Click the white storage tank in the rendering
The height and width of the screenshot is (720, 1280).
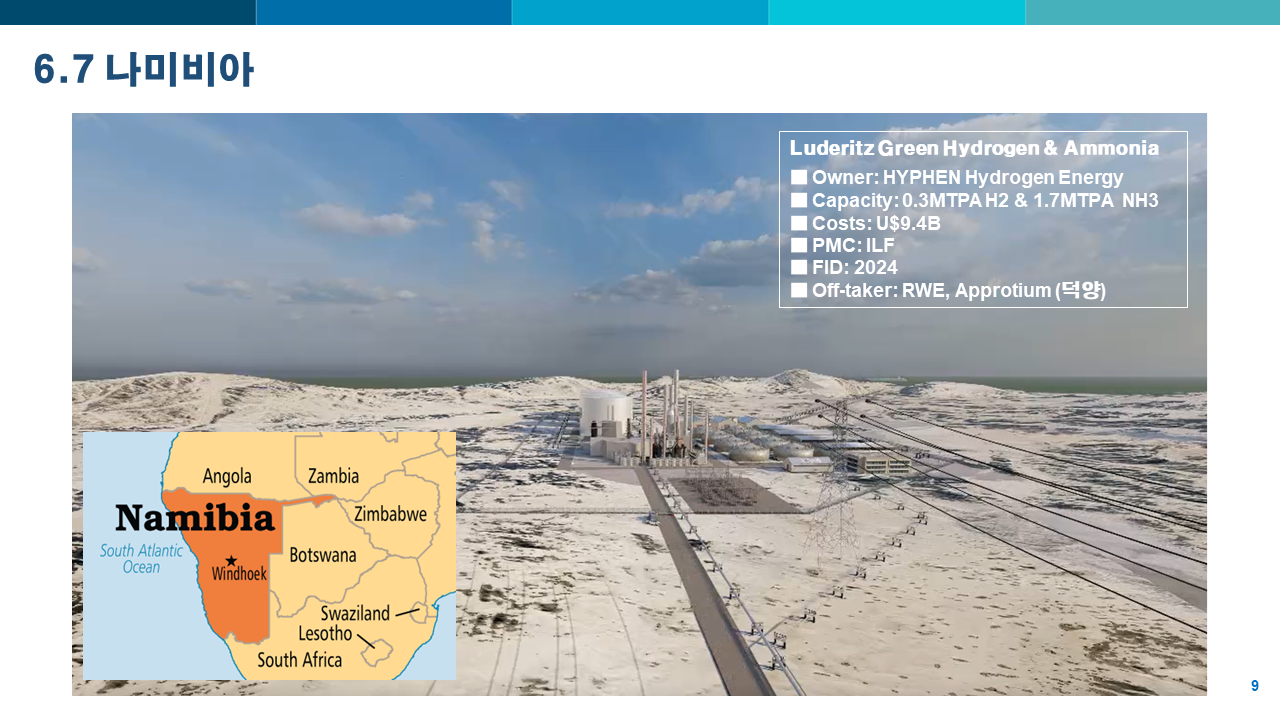pyautogui.click(x=606, y=410)
